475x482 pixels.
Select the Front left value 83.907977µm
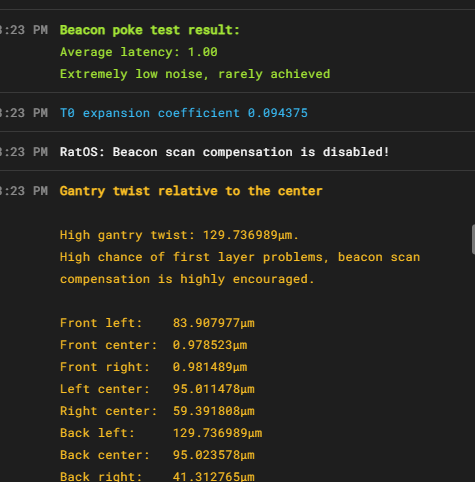point(214,323)
